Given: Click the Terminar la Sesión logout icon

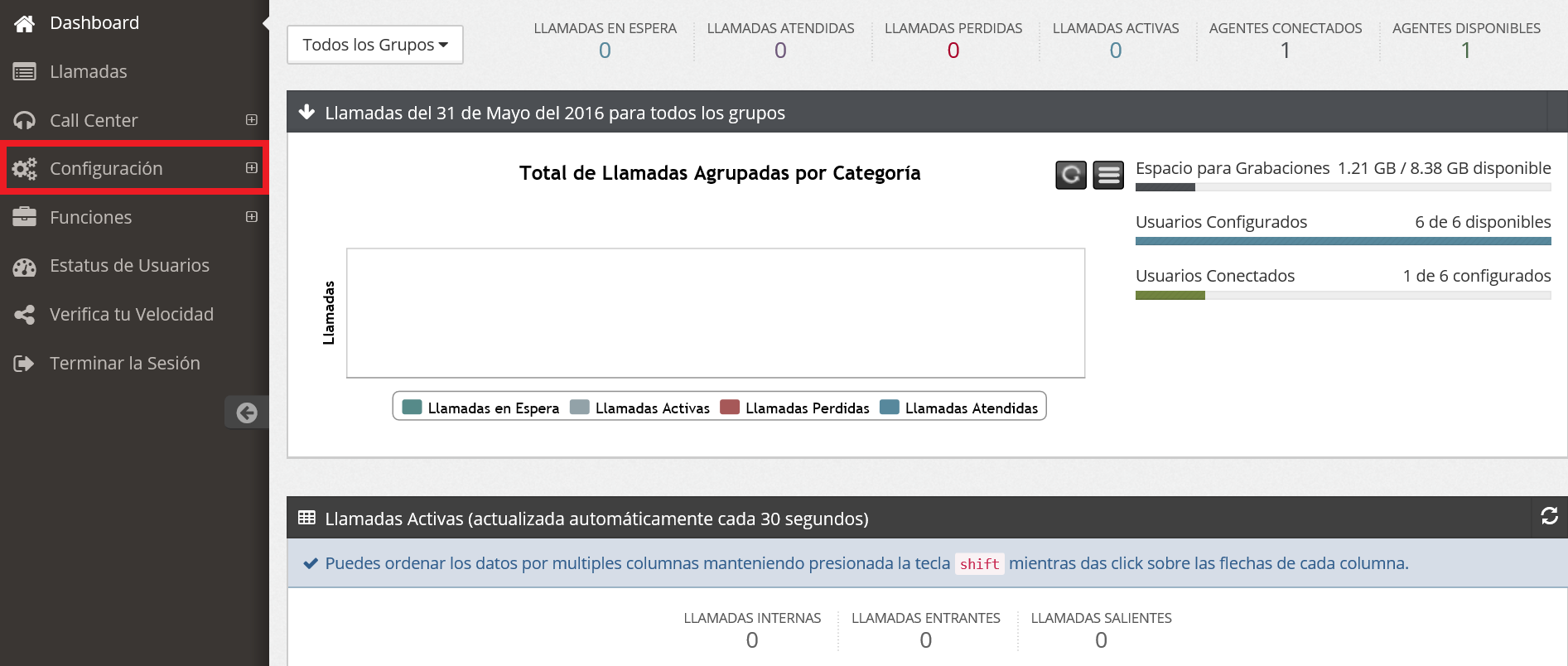Looking at the screenshot, I should (25, 364).
